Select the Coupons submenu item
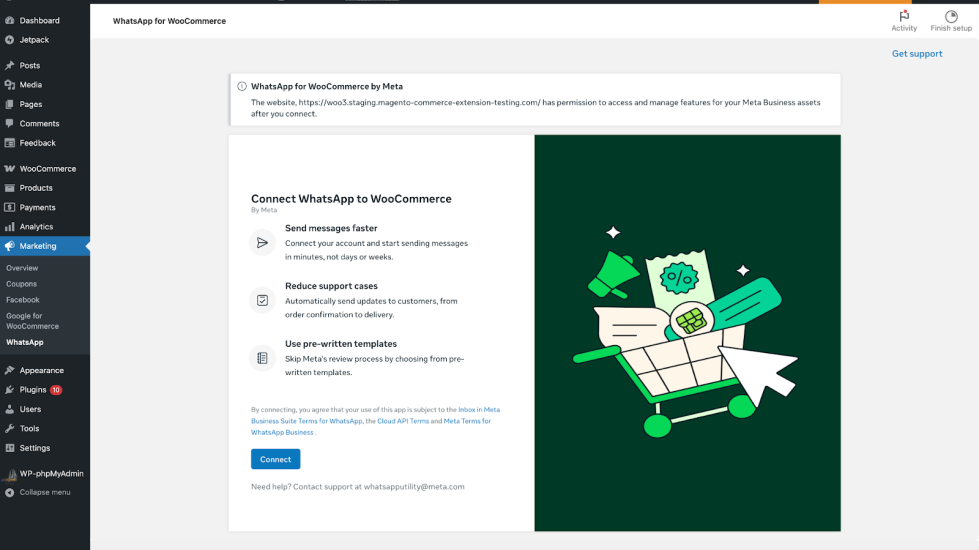 (21, 284)
